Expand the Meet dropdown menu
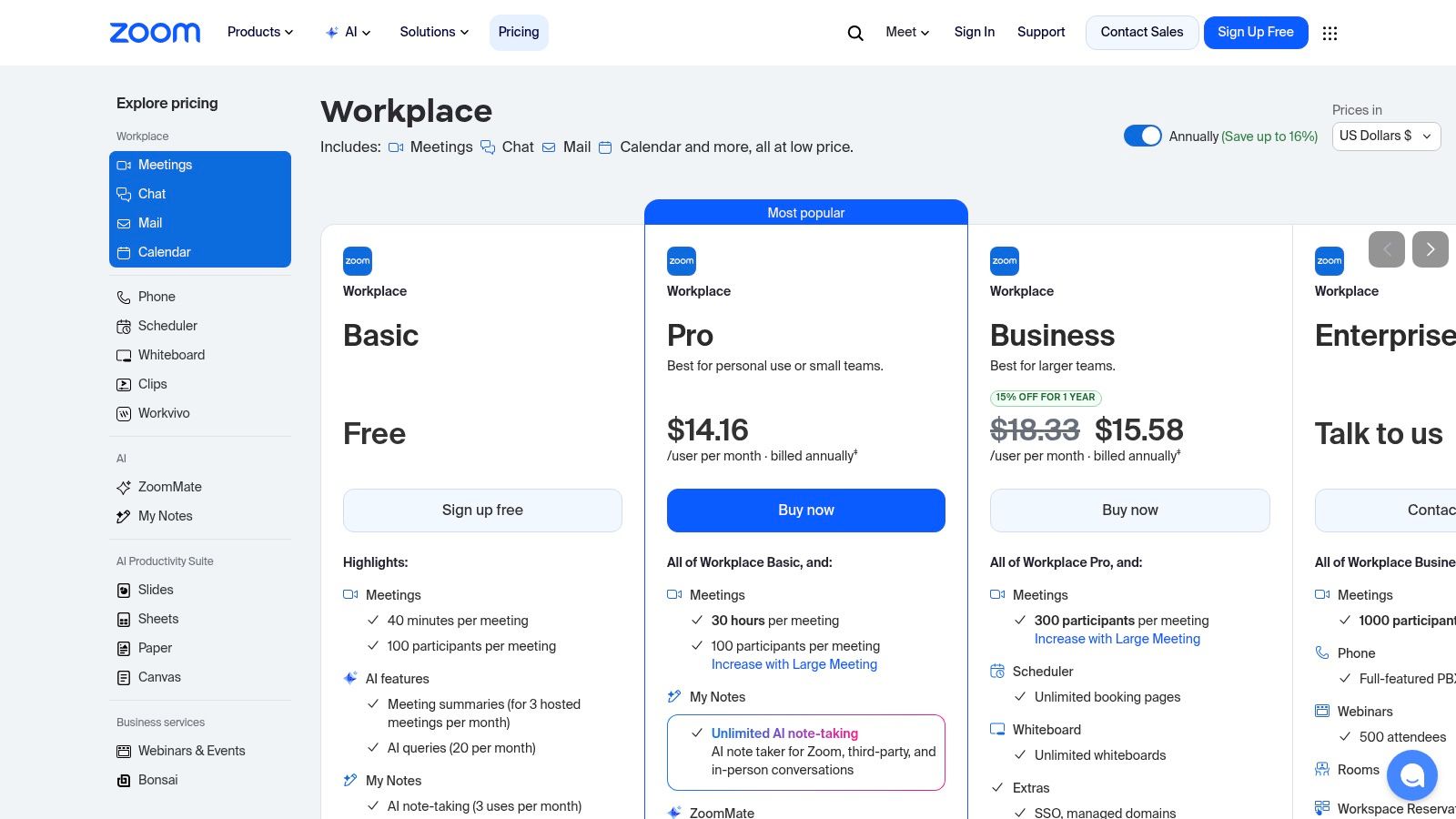This screenshot has height=819, width=1456. (x=907, y=32)
